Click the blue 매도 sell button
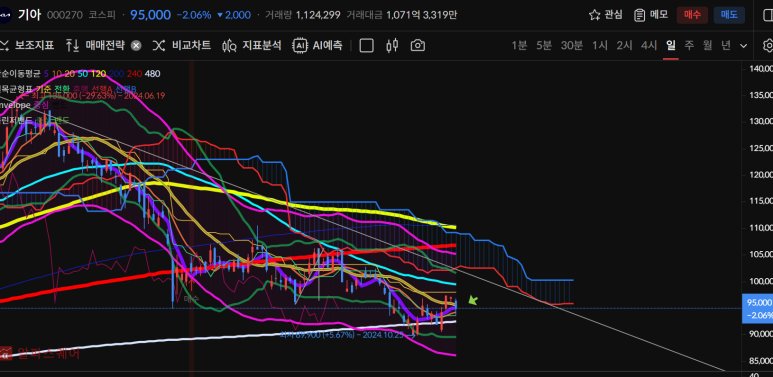The height and width of the screenshot is (377, 773). 729,15
